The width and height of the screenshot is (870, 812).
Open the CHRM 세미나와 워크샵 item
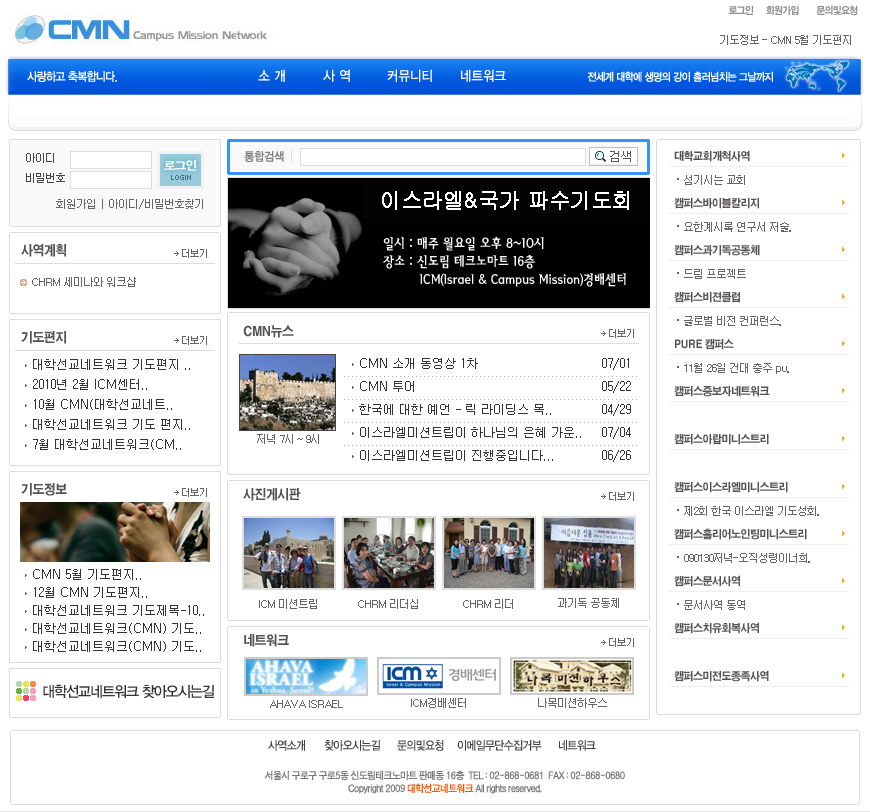[x=84, y=283]
